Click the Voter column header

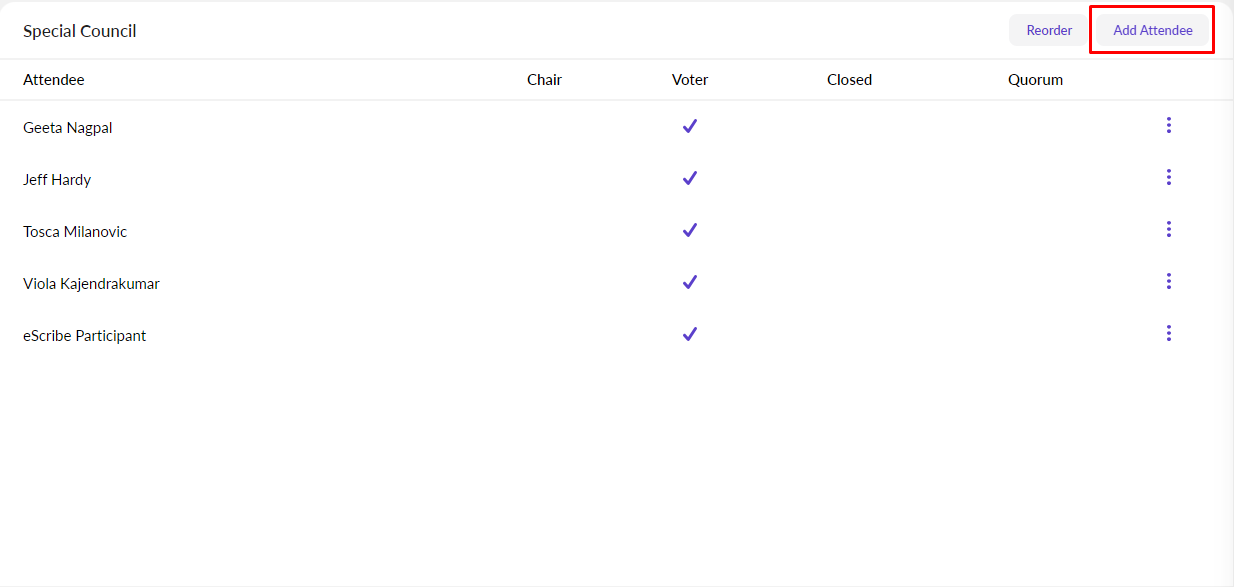(690, 80)
